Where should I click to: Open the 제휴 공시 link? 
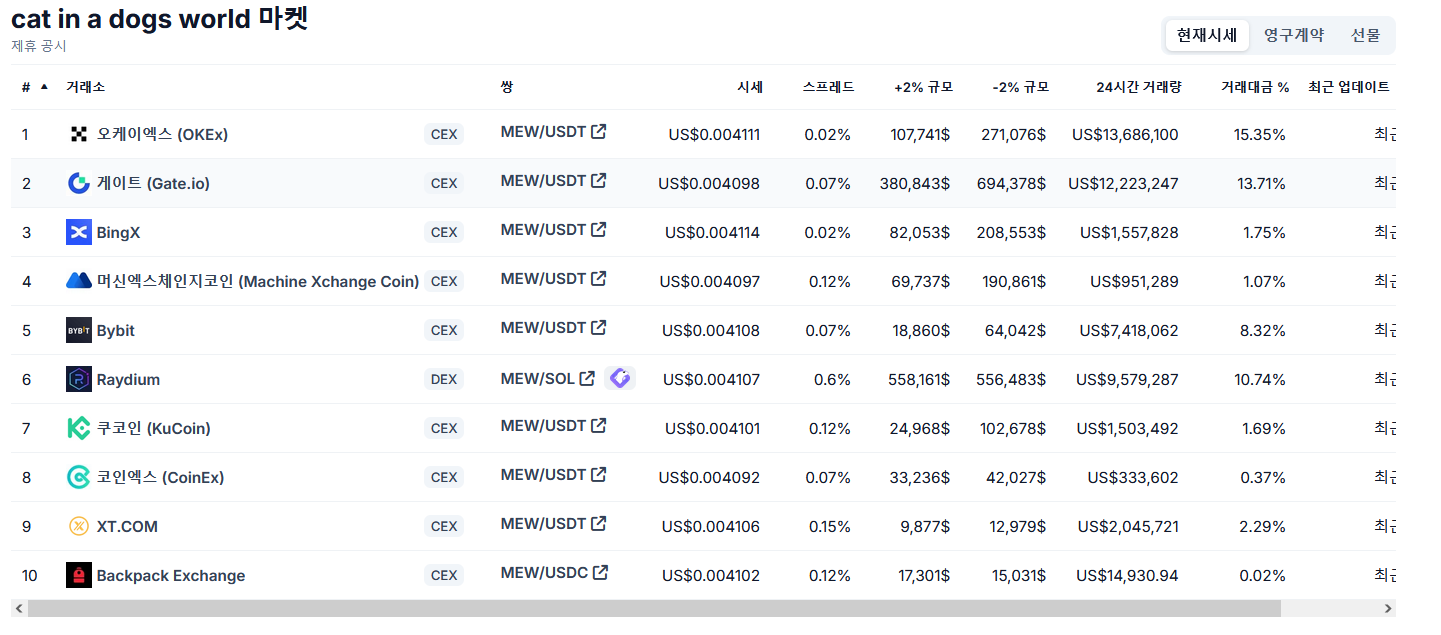click(39, 46)
